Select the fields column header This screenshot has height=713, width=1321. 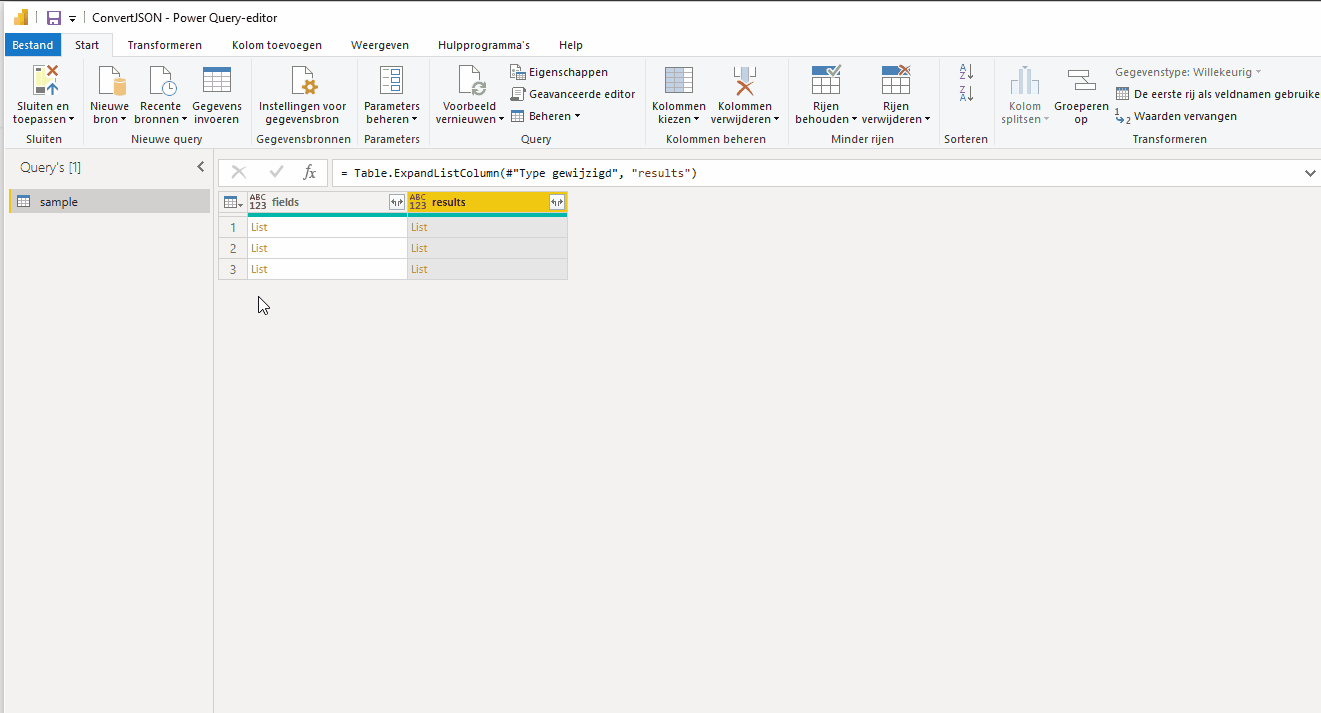[x=327, y=202]
